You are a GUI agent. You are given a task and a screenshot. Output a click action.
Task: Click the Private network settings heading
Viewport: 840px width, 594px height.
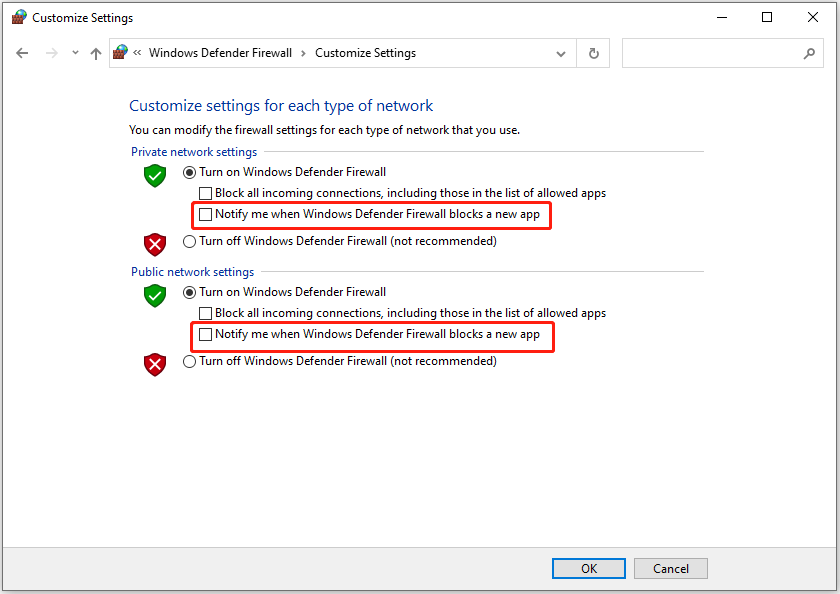pyautogui.click(x=194, y=152)
